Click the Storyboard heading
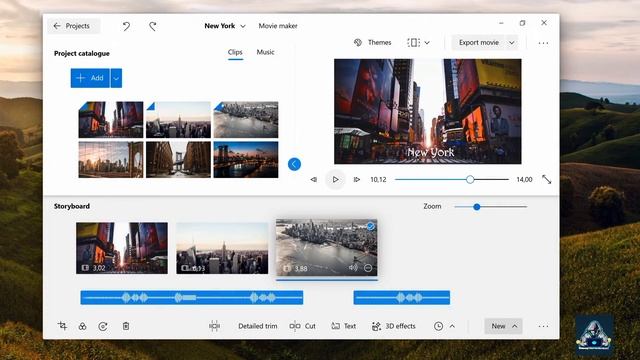This screenshot has width=640, height=360. point(72,206)
